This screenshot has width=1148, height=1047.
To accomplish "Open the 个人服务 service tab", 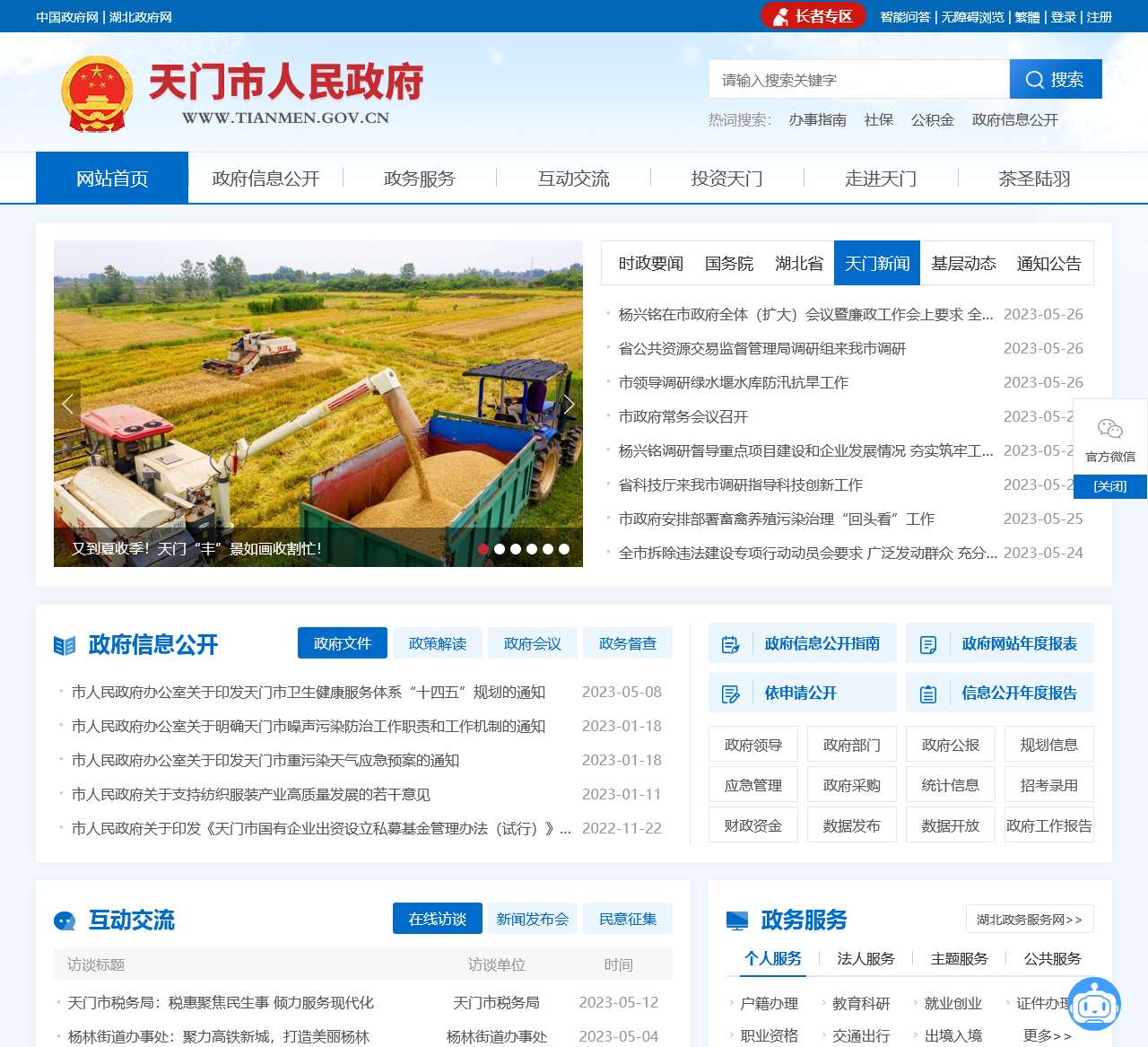I will [x=773, y=958].
